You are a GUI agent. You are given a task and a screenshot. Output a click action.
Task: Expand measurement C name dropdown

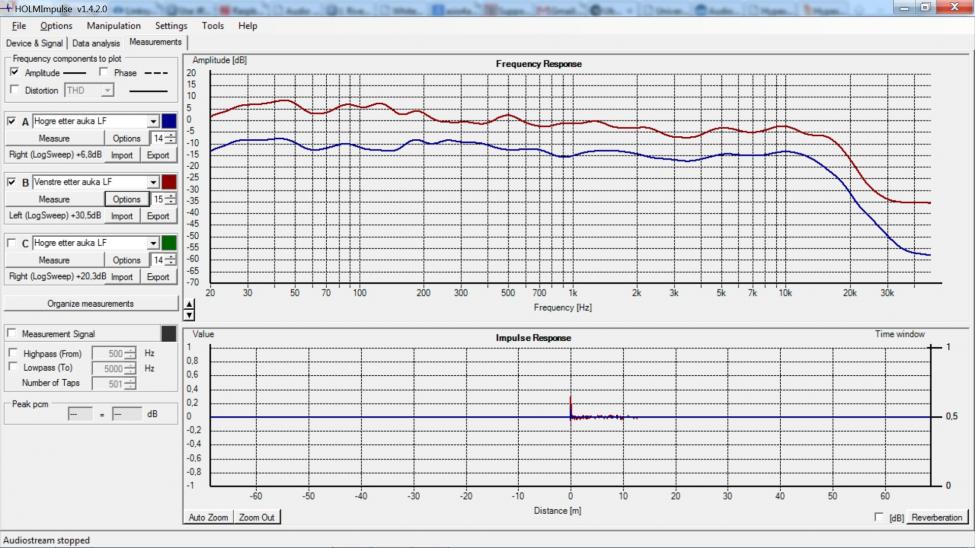[153, 243]
